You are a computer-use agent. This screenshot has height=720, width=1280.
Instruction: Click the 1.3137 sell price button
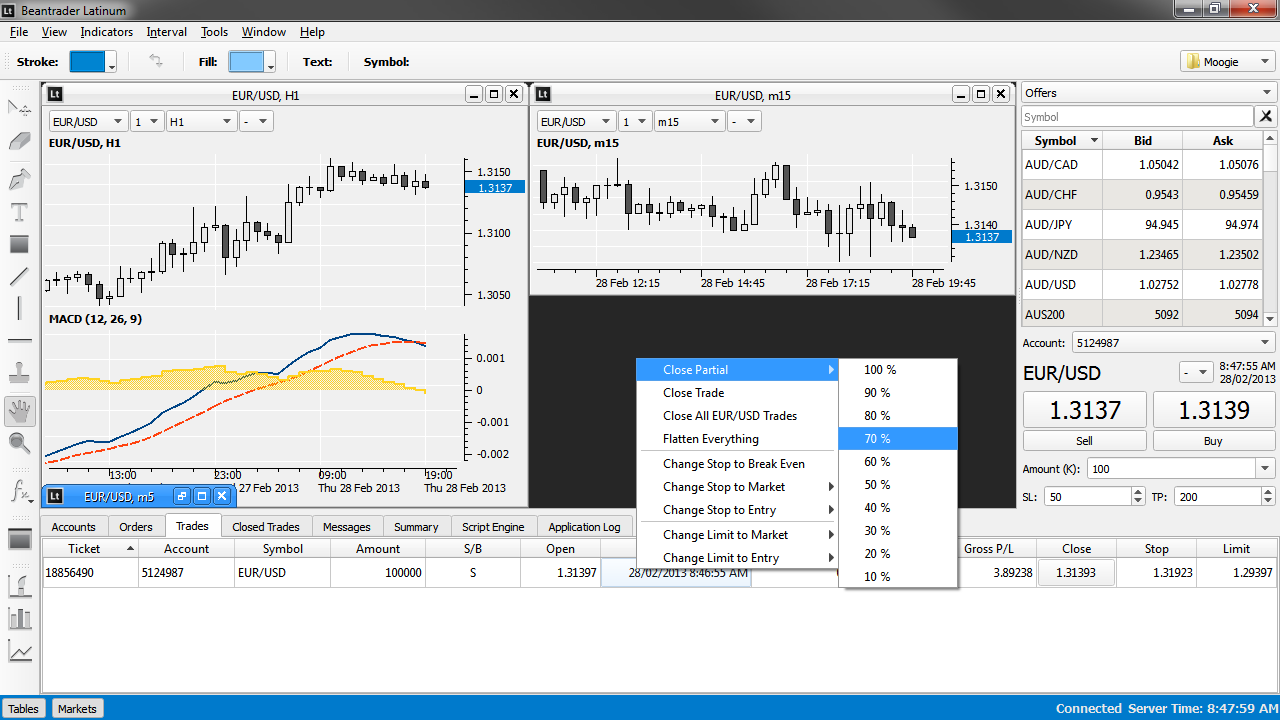click(x=1085, y=410)
